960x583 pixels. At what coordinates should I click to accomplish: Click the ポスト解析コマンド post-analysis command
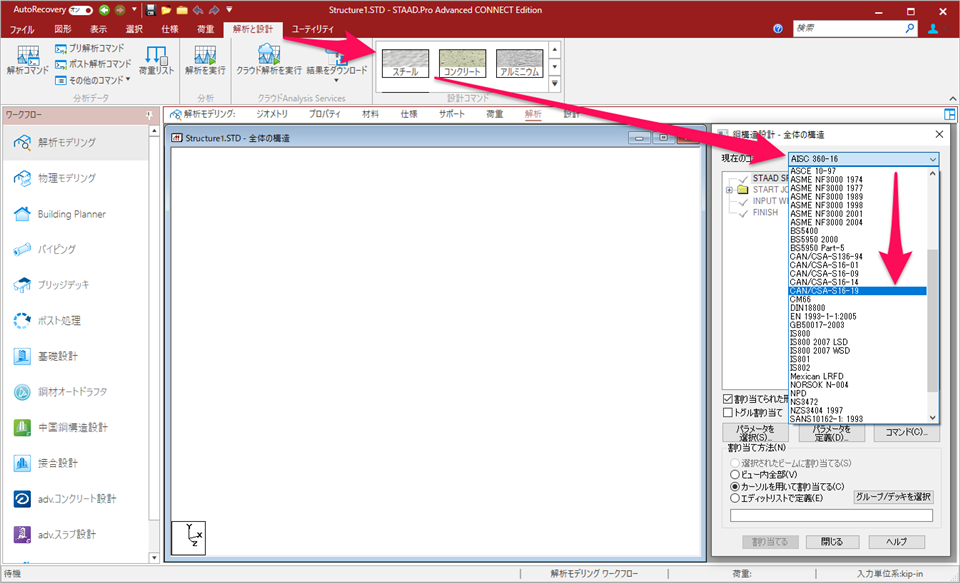tap(92, 64)
